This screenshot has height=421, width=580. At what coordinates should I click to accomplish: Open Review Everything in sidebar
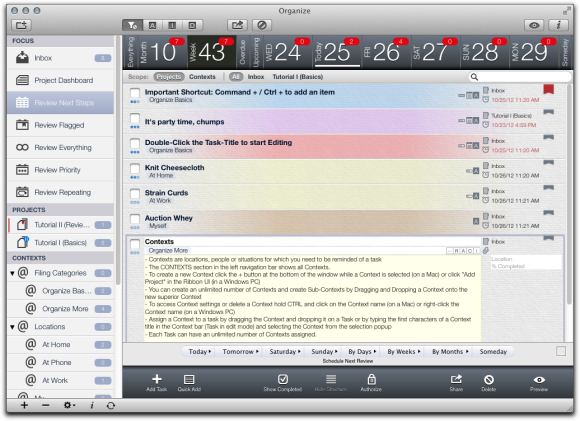(x=61, y=147)
